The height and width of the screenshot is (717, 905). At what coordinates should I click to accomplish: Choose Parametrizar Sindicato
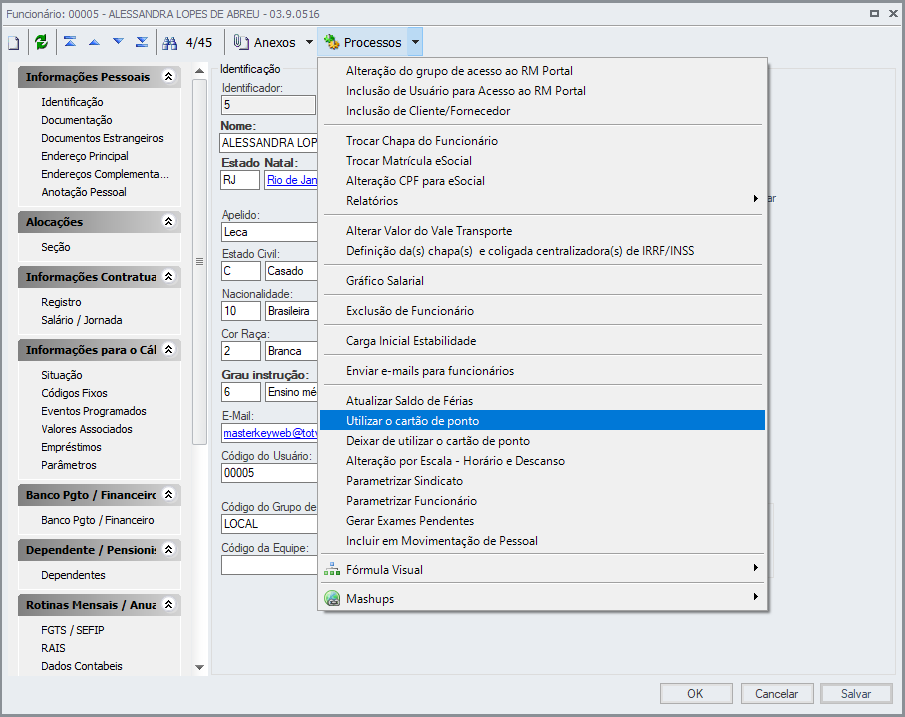tap(542, 480)
